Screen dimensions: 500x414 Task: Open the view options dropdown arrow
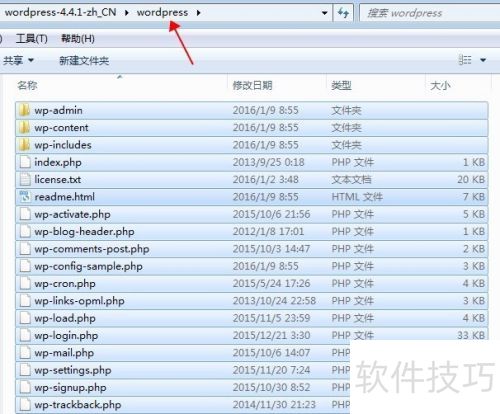[x=483, y=60]
